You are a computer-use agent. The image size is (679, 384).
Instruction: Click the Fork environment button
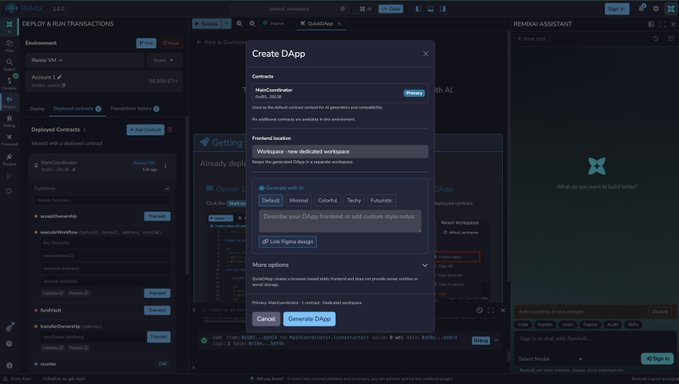click(x=146, y=43)
